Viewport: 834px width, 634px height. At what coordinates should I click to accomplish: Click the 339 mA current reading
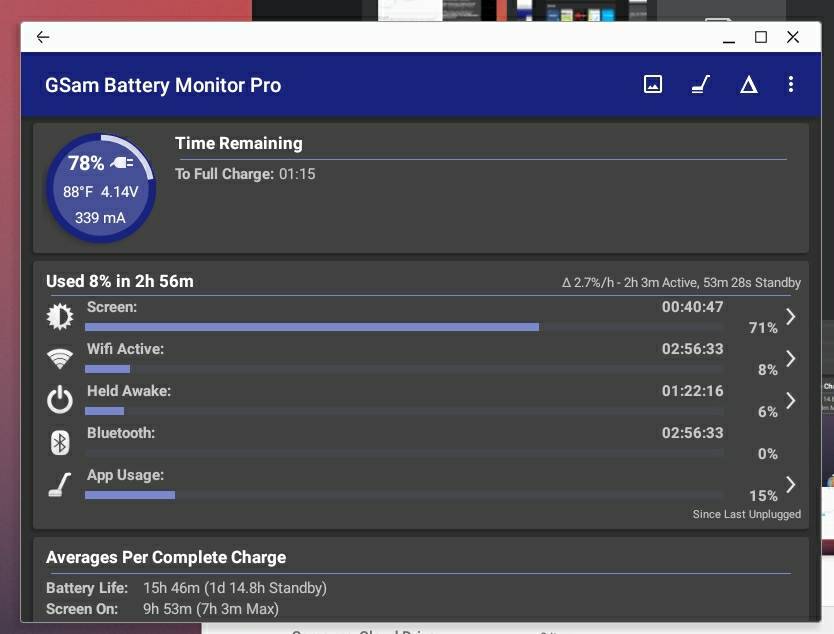coord(100,218)
